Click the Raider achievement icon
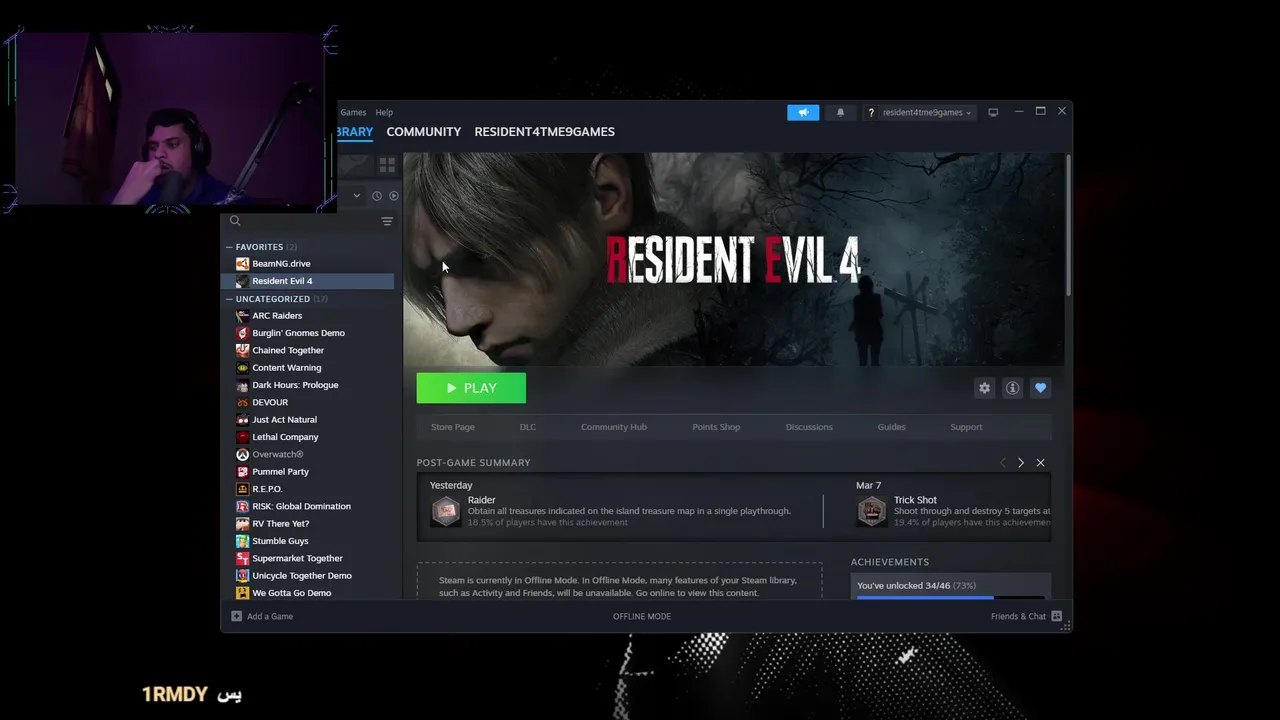This screenshot has height=720, width=1280. coord(446,511)
